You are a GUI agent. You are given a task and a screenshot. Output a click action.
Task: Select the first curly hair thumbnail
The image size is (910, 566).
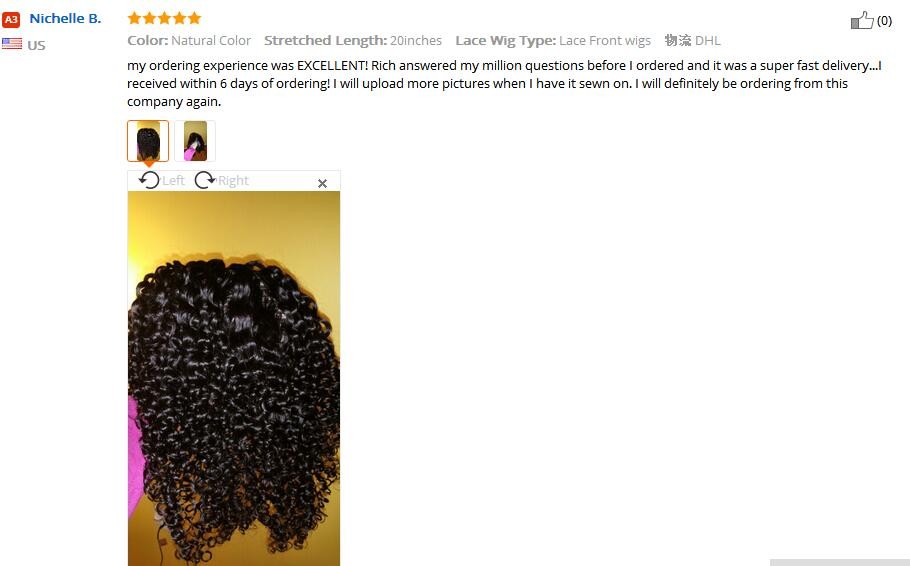pos(148,141)
